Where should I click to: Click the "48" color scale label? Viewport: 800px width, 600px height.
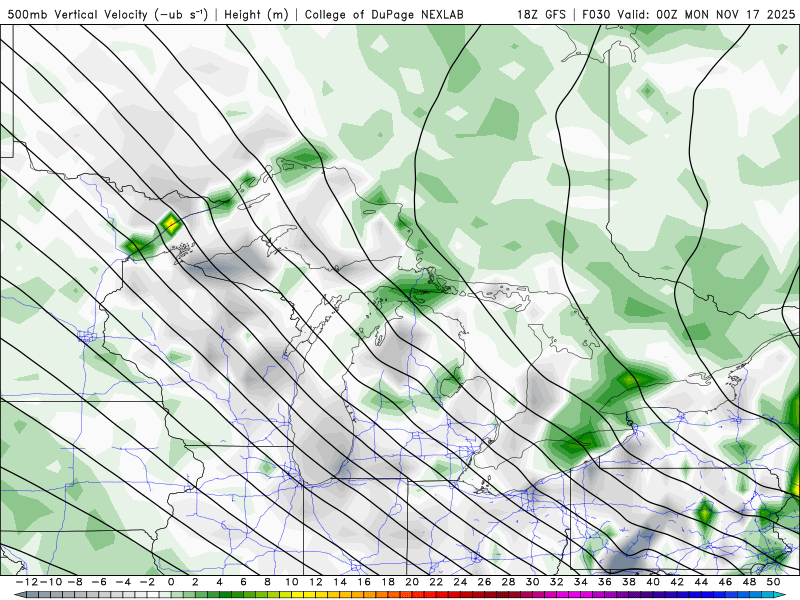pos(749,582)
